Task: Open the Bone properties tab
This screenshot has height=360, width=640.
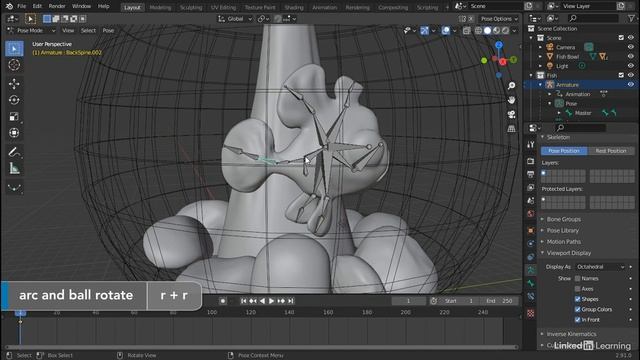Action: [x=531, y=283]
